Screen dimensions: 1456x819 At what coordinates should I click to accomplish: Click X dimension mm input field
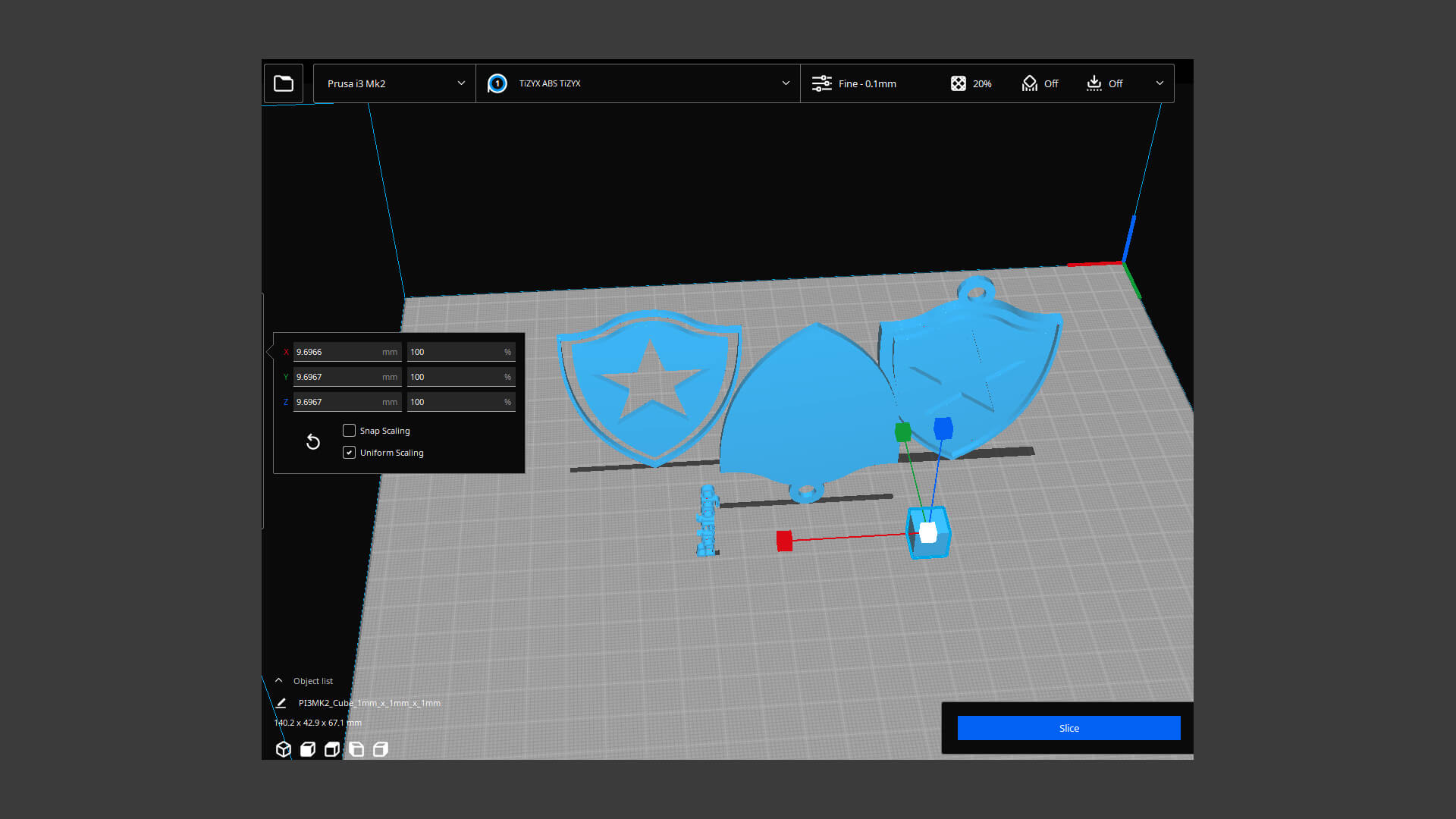click(337, 352)
